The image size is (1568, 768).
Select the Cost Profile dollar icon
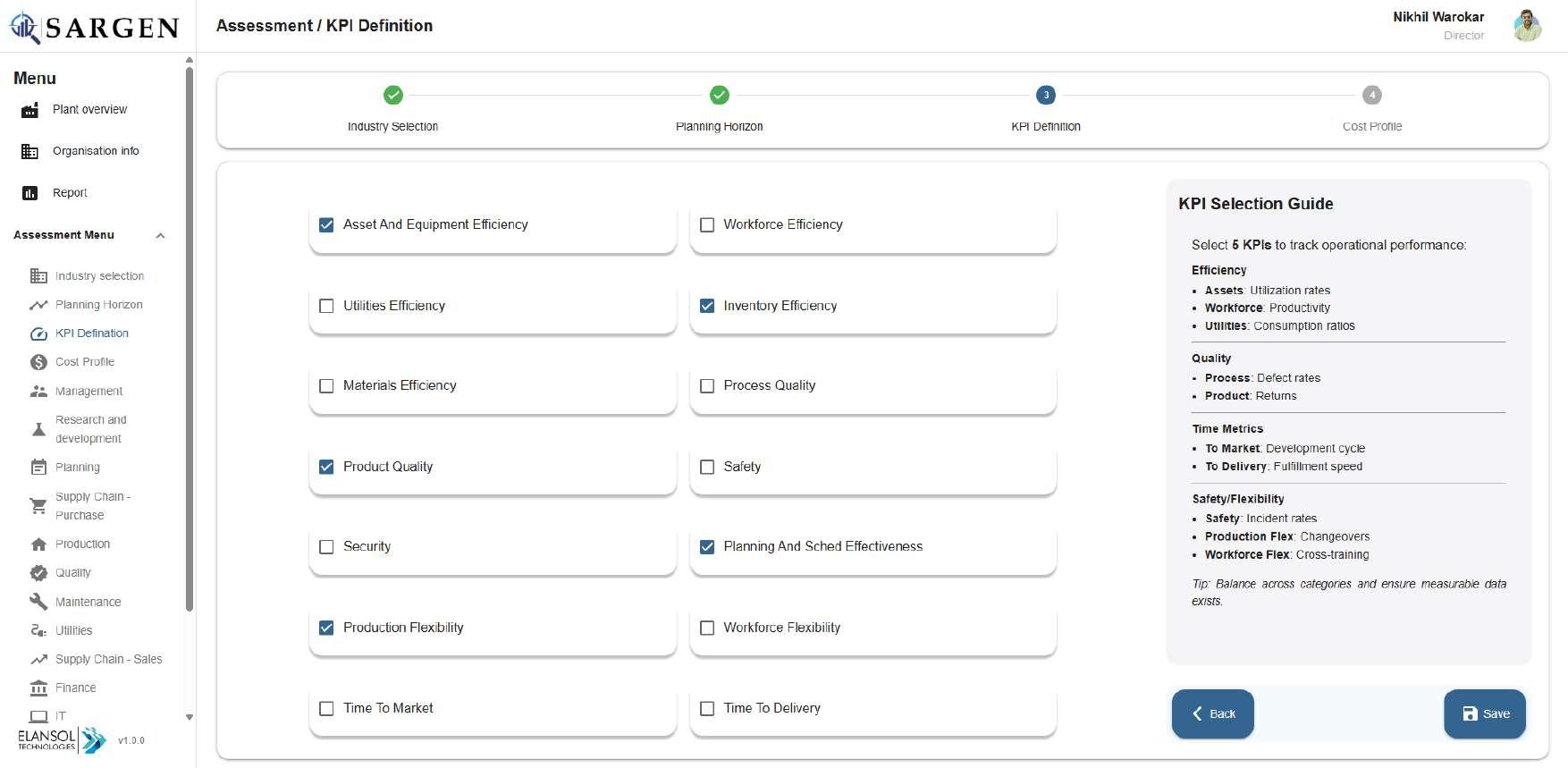[x=38, y=362]
